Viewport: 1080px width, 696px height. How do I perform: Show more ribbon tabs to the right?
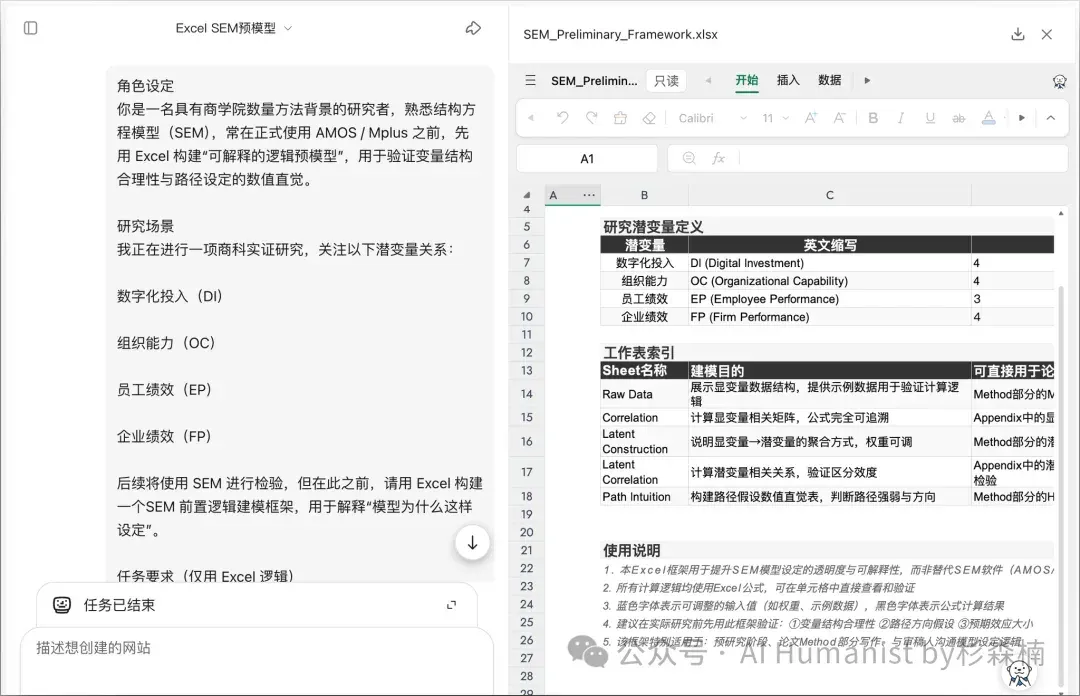tap(867, 81)
